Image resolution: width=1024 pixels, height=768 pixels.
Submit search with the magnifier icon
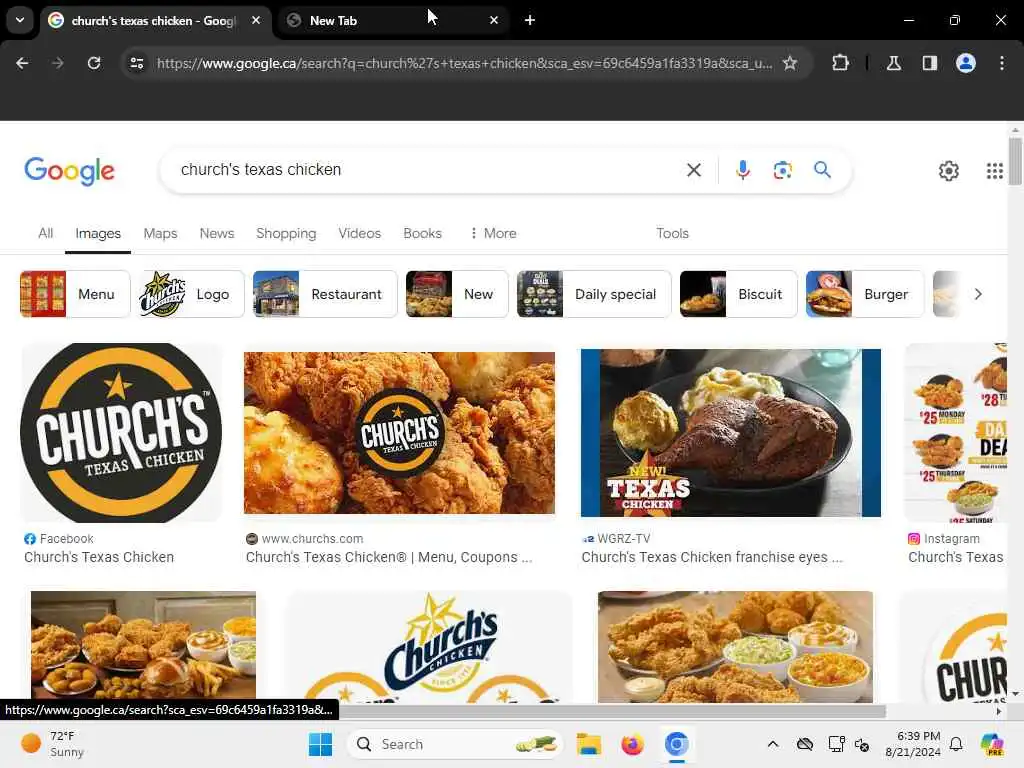(x=822, y=170)
